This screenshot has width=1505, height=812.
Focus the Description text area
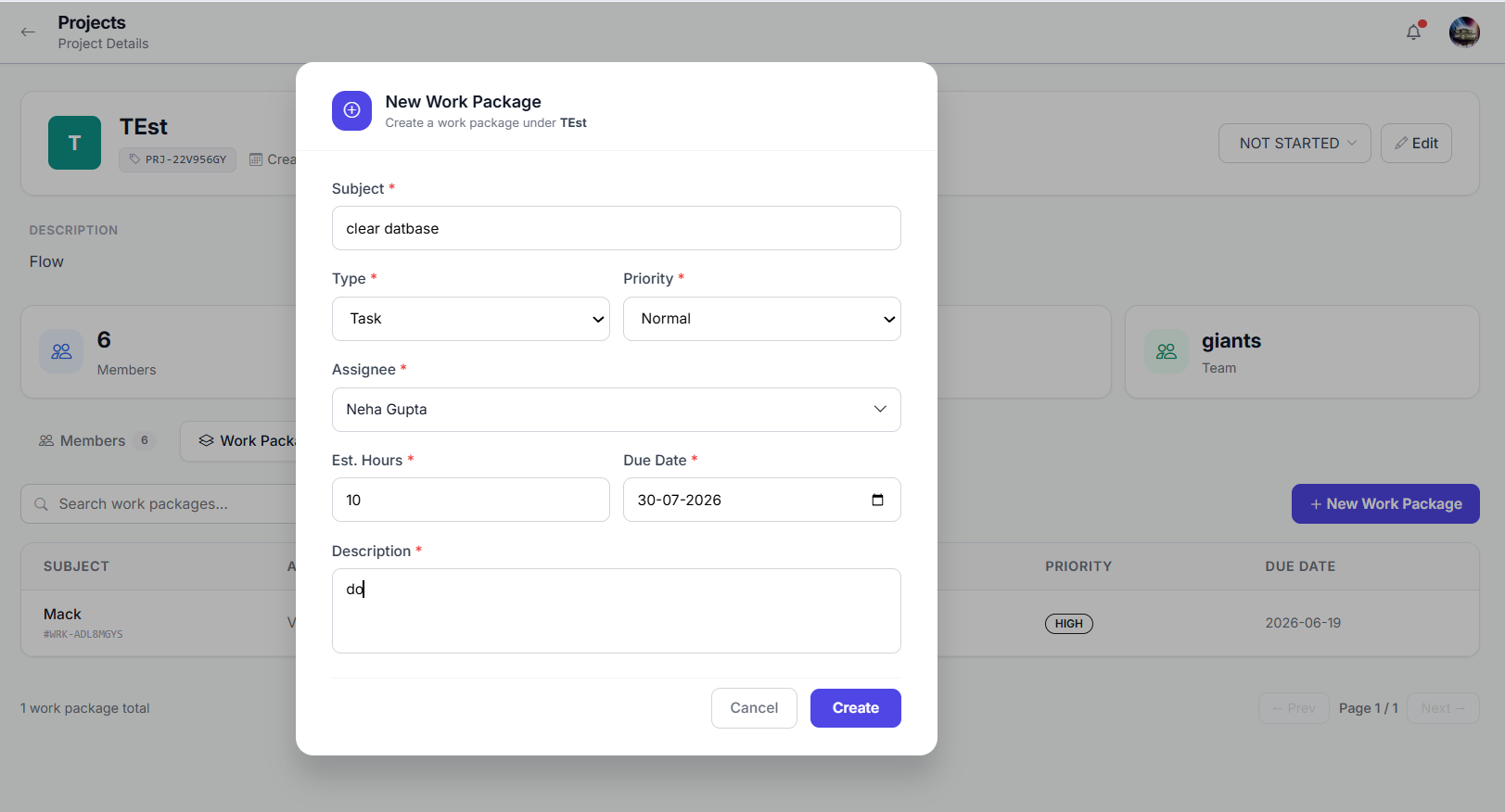coord(617,611)
